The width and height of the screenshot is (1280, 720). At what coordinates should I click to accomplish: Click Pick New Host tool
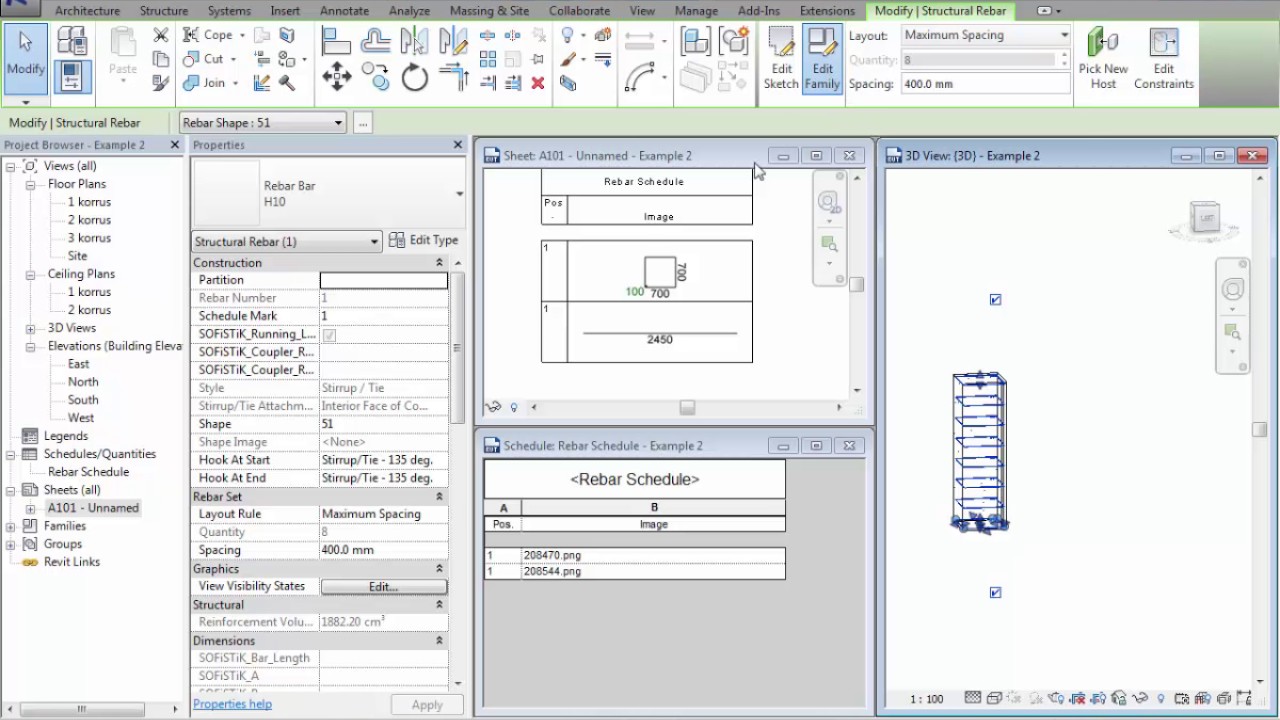click(1103, 58)
